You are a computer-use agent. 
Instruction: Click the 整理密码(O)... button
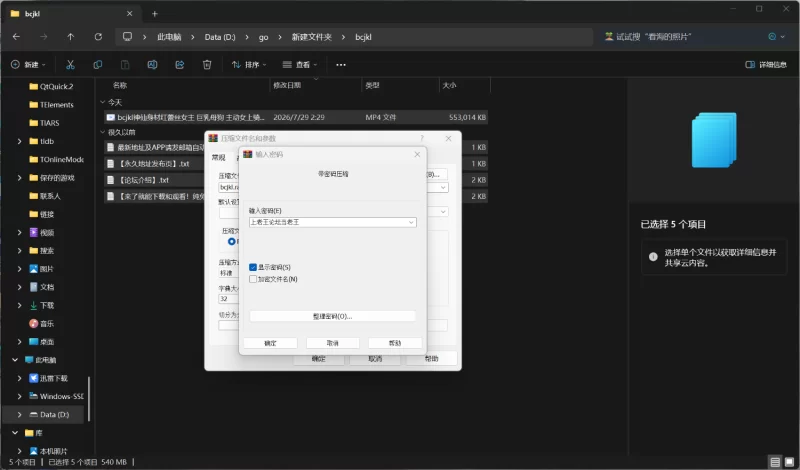tap(332, 316)
